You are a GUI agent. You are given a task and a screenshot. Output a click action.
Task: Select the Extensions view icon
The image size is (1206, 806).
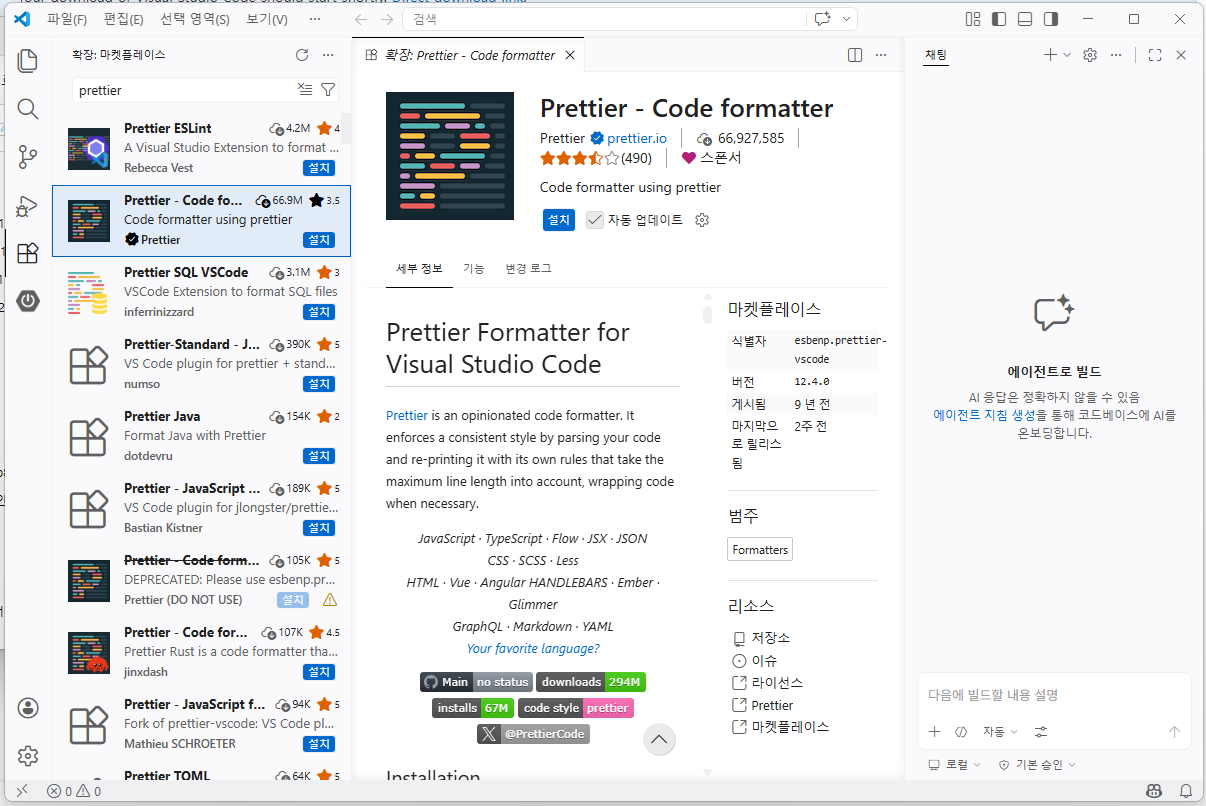coord(28,253)
